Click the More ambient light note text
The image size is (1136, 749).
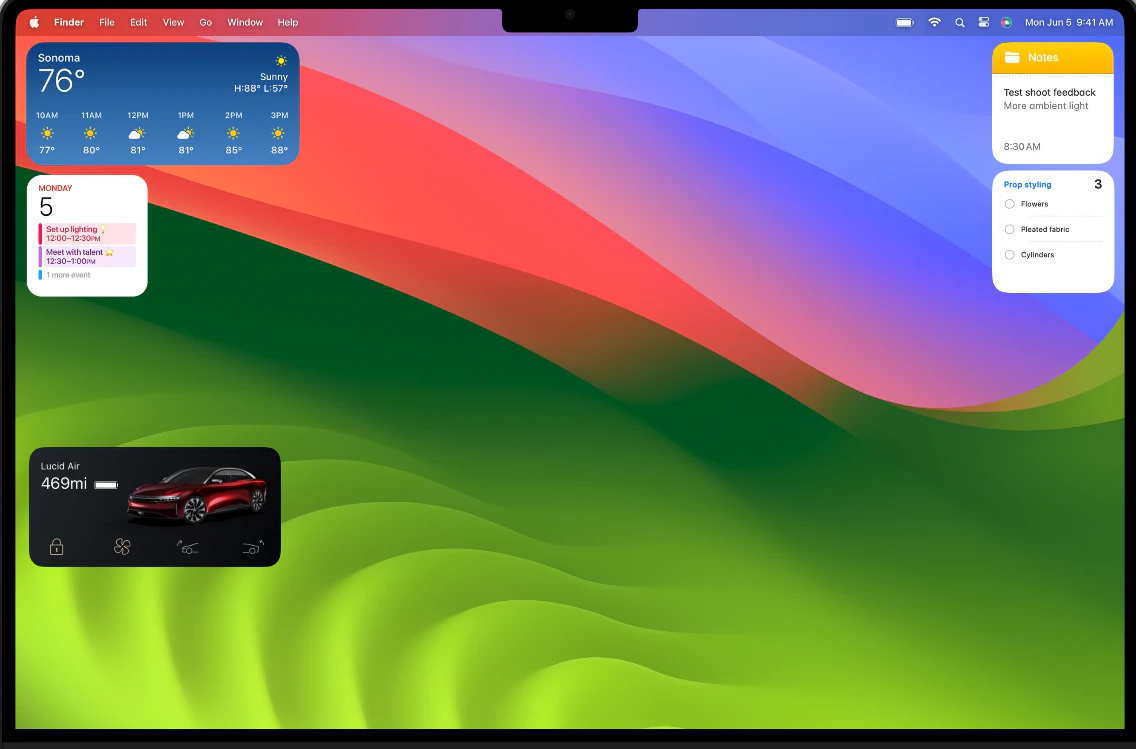(1045, 106)
